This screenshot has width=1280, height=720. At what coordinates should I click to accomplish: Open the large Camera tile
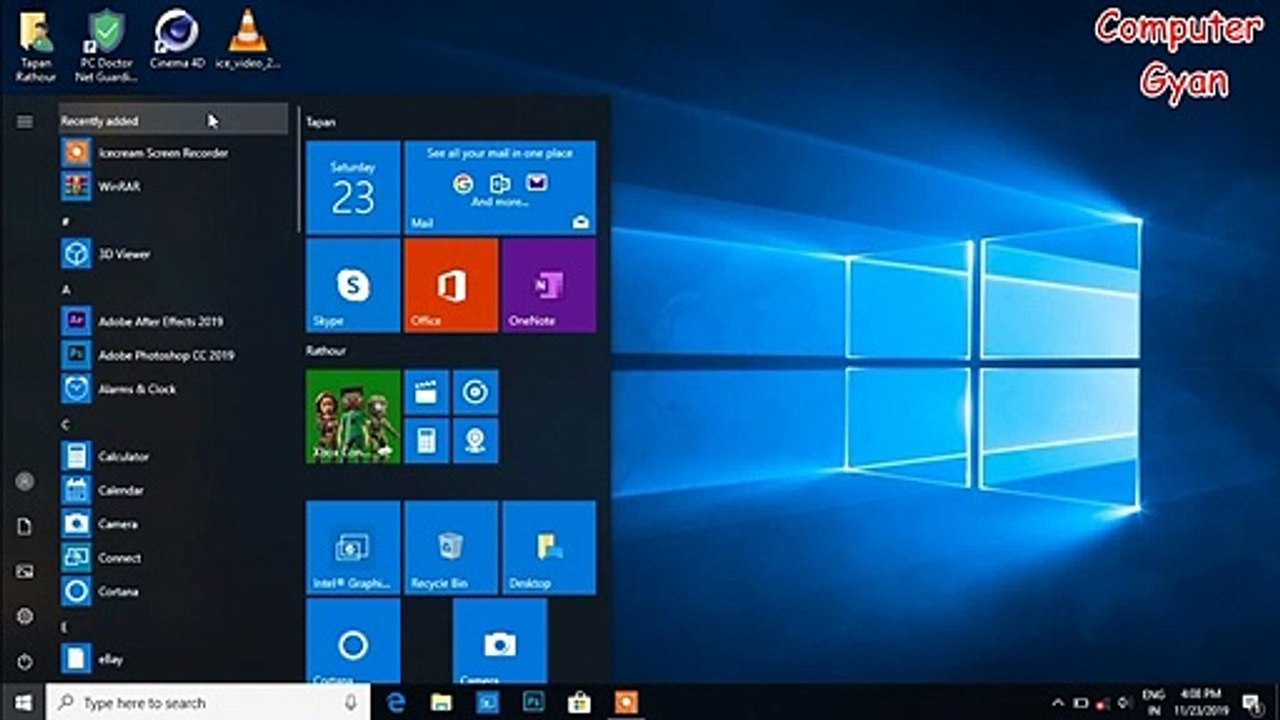[x=500, y=641]
